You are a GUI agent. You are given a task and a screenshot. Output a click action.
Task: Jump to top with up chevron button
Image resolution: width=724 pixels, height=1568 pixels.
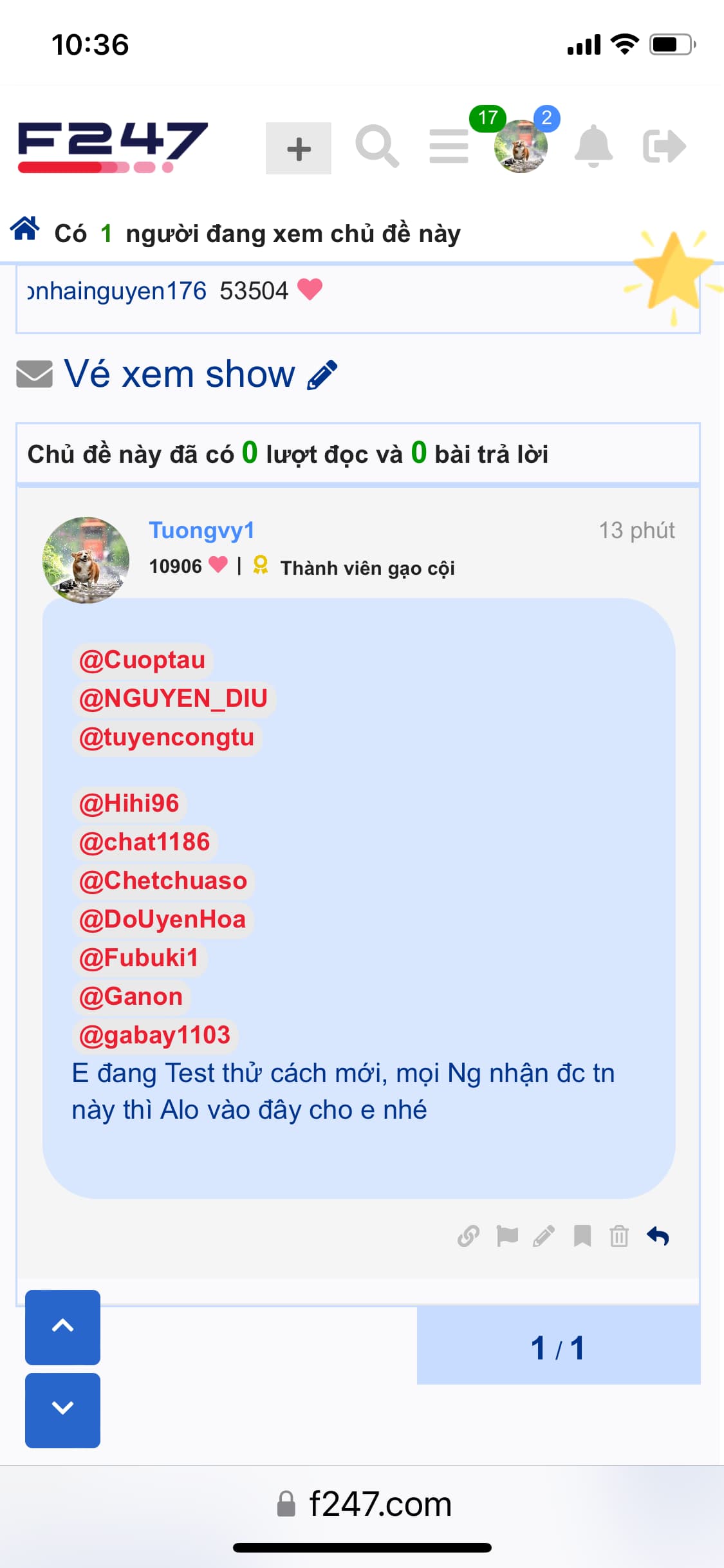point(62,1327)
